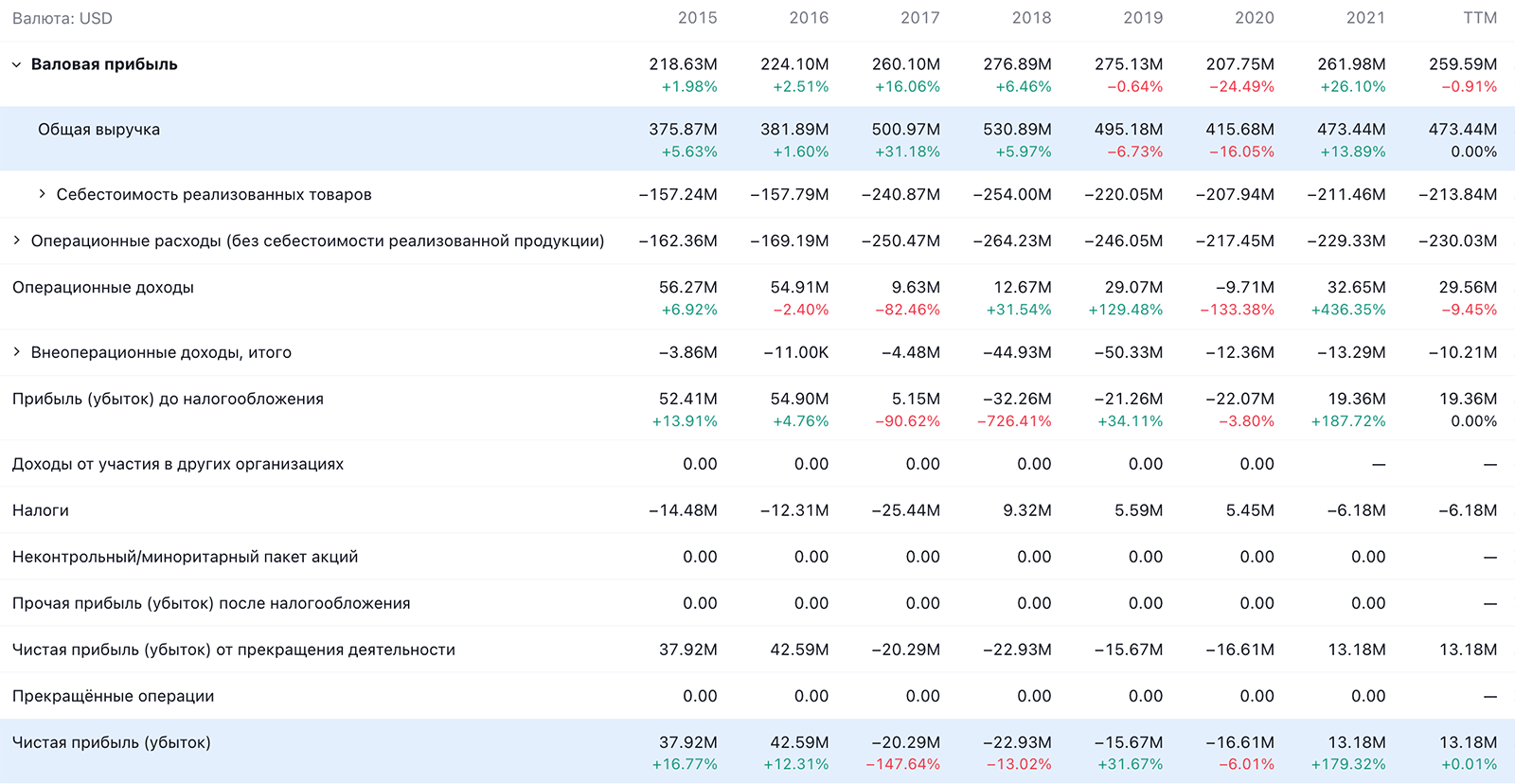Viewport: 1515px width, 784px height.
Task: Click the TTM column header
Action: pos(1480,18)
